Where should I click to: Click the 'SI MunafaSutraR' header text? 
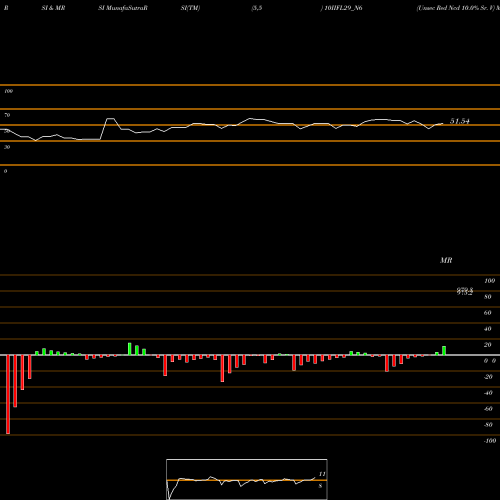(123, 8)
